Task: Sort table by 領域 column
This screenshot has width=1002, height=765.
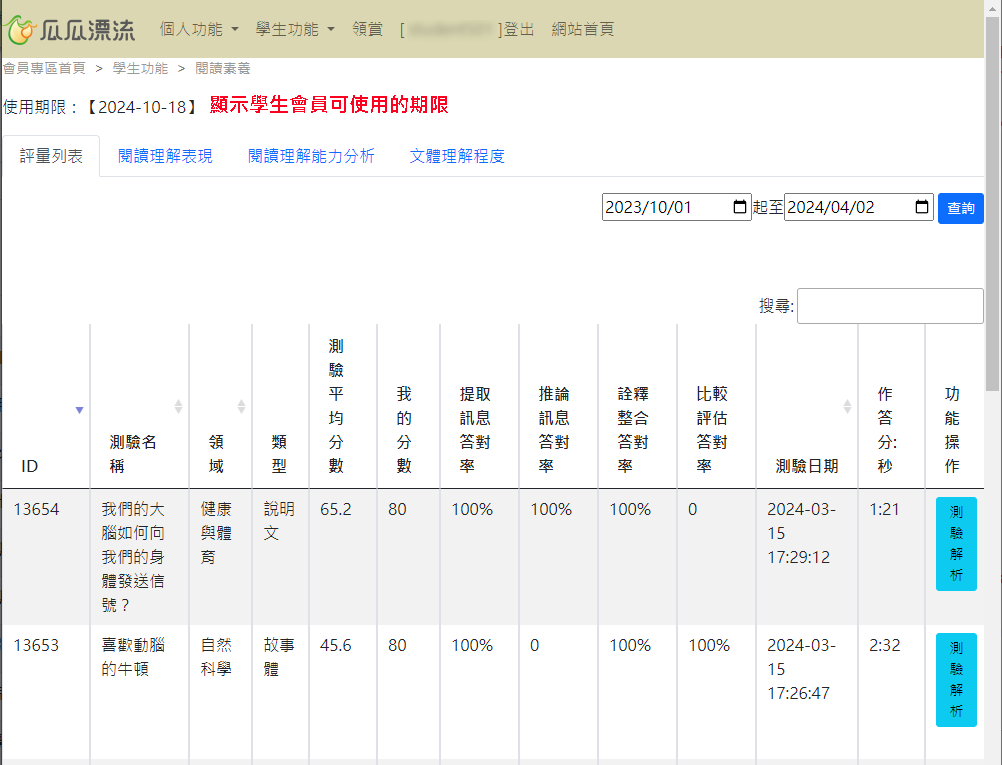Action: 221,406
